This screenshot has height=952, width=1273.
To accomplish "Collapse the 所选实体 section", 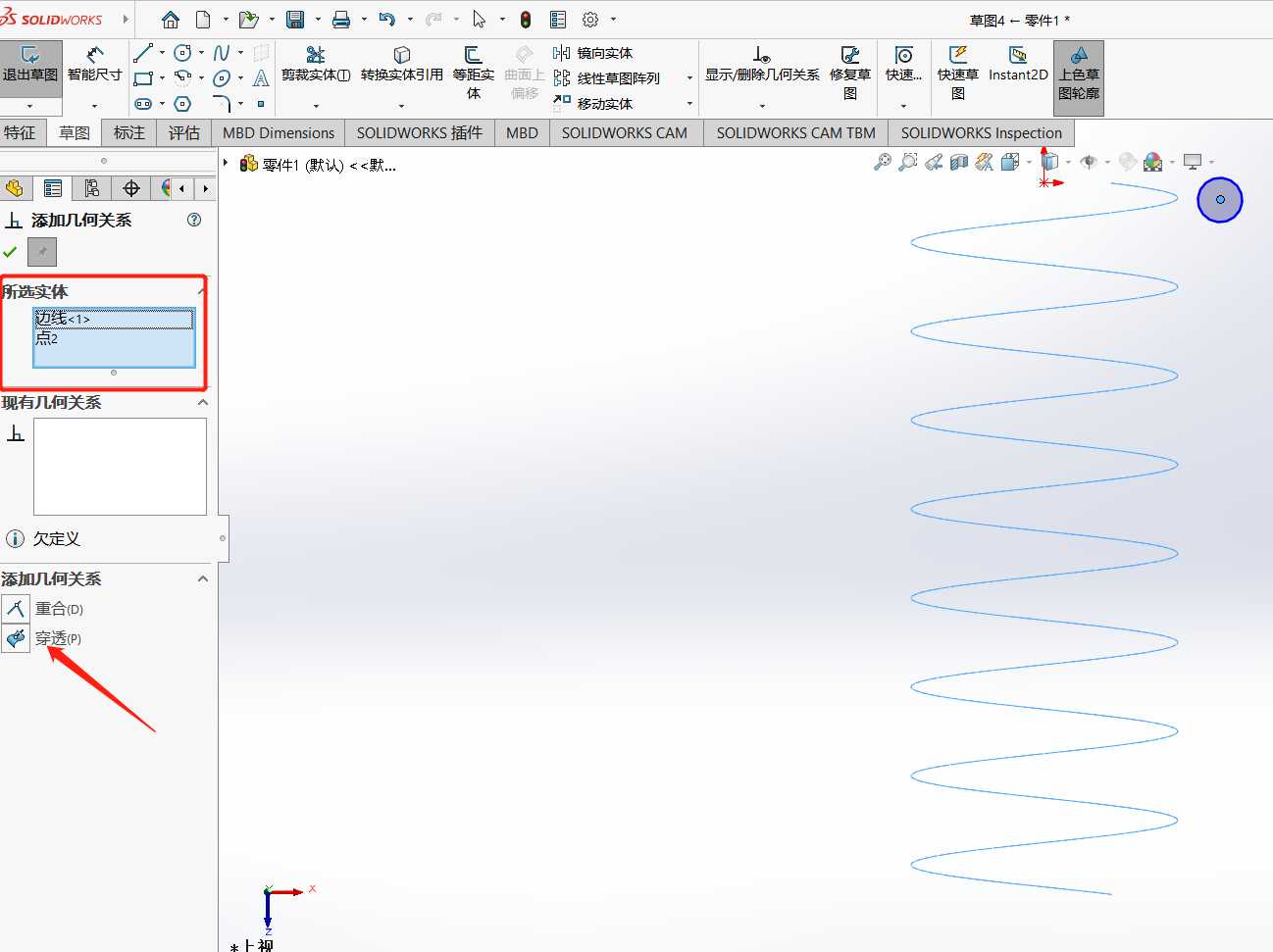I will point(202,291).
